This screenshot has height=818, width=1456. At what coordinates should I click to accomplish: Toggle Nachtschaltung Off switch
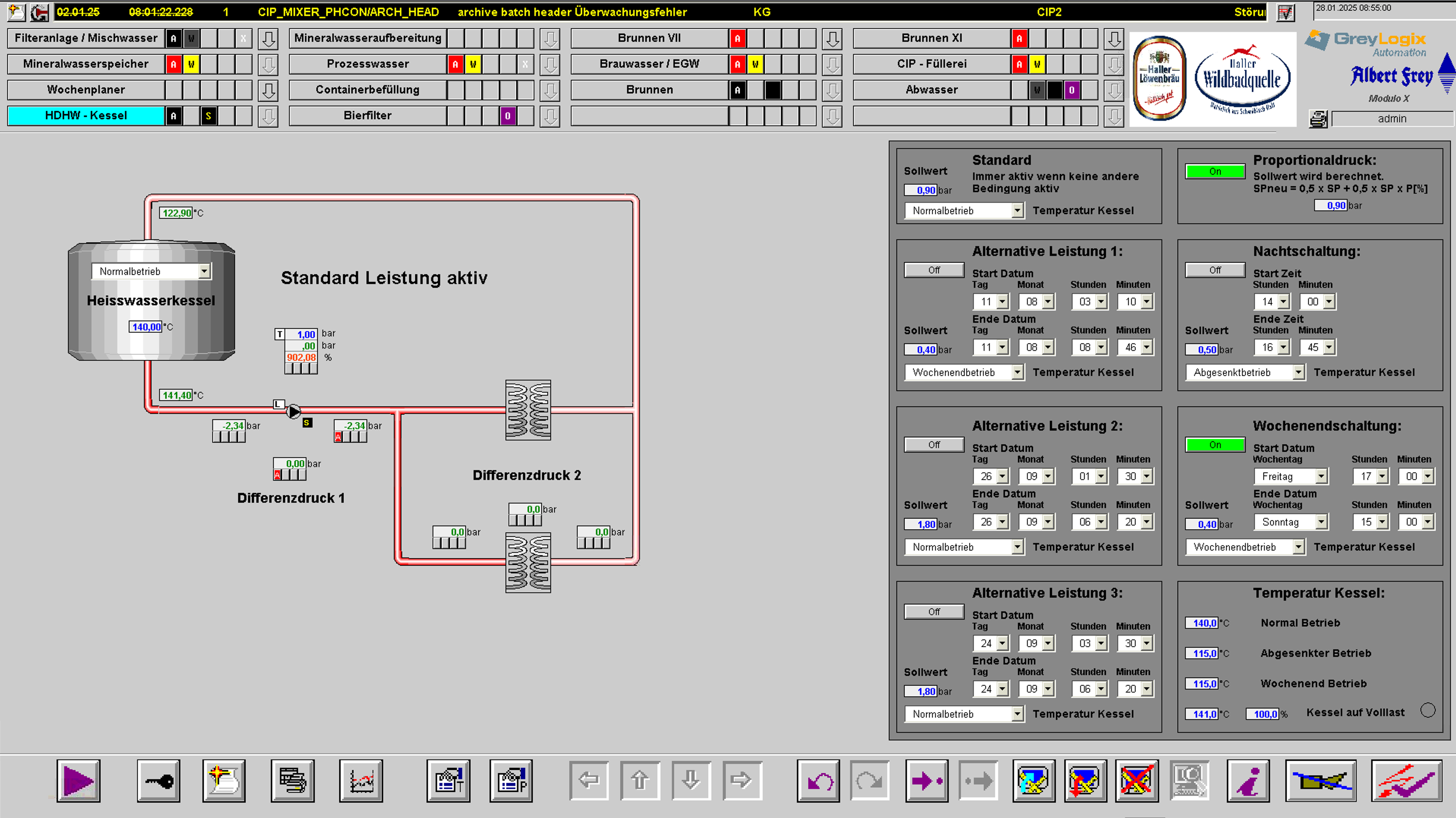pyautogui.click(x=1215, y=270)
